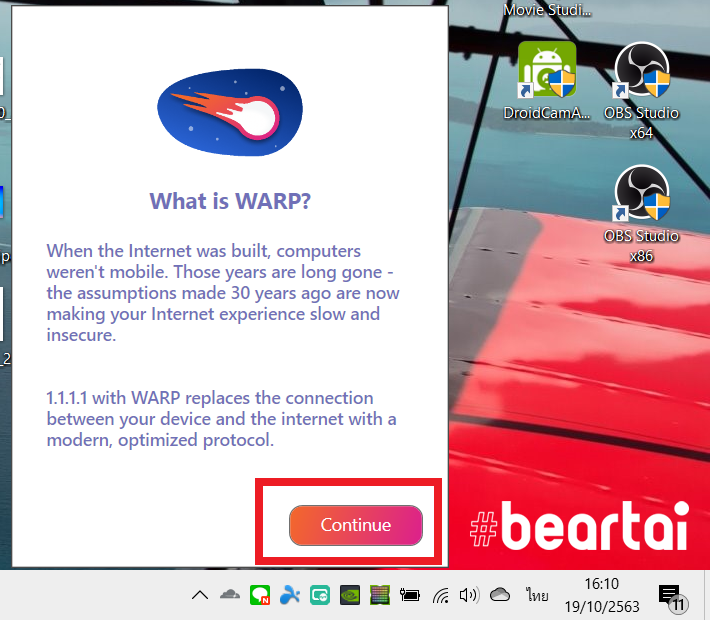Select the Movie Studio desktop shortcut label
Screen dimensions: 710x620
tap(547, 10)
